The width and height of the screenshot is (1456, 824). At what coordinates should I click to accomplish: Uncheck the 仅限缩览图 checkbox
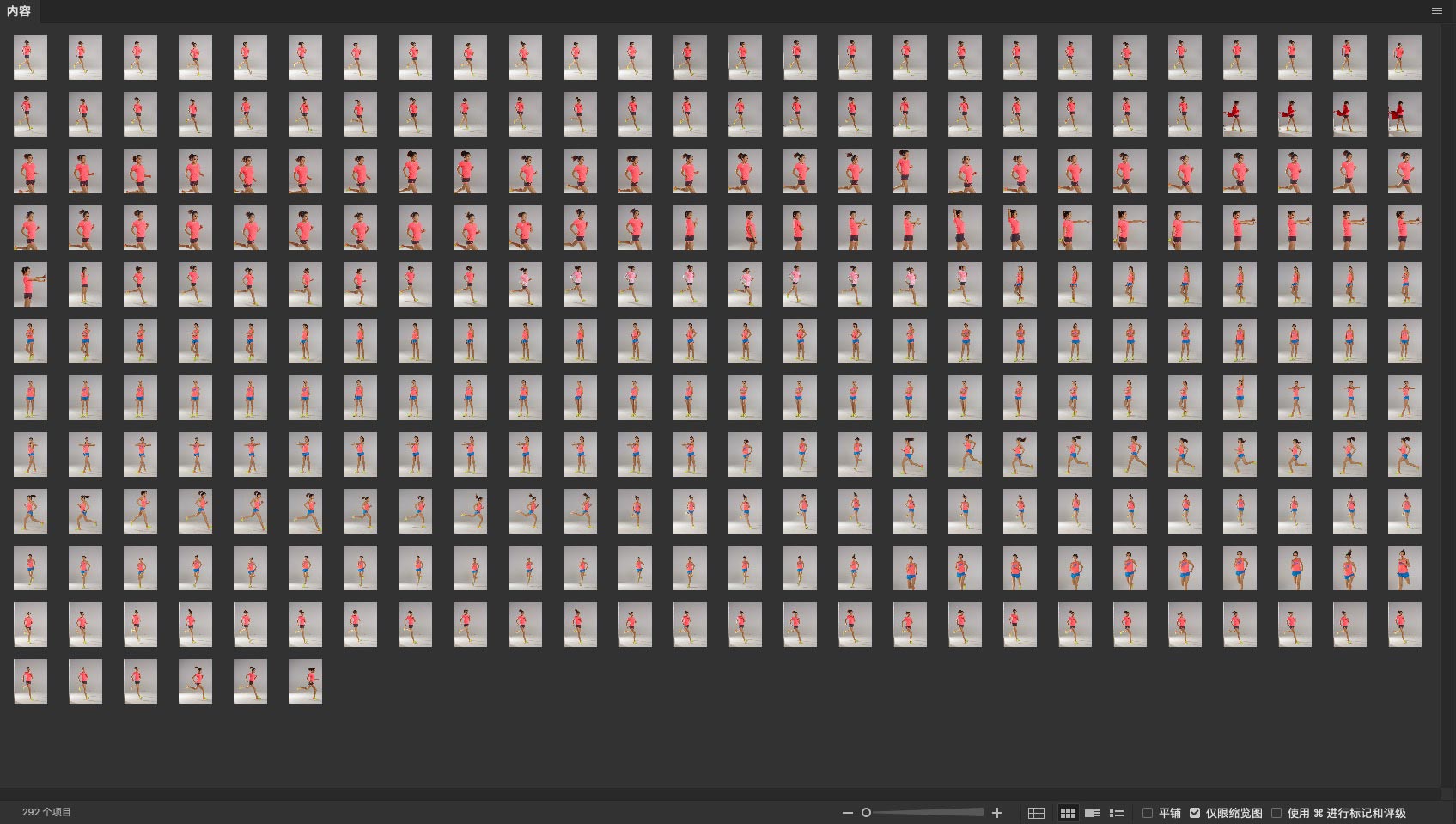[1195, 813]
